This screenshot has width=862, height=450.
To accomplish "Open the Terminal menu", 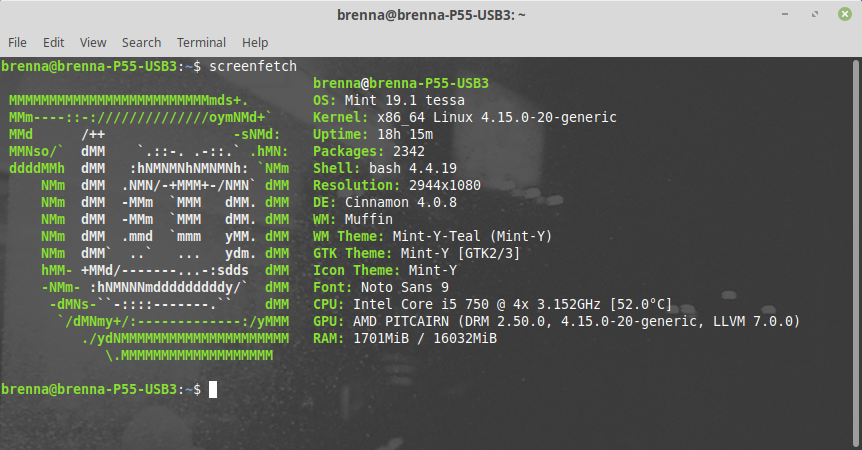I will pyautogui.click(x=201, y=43).
